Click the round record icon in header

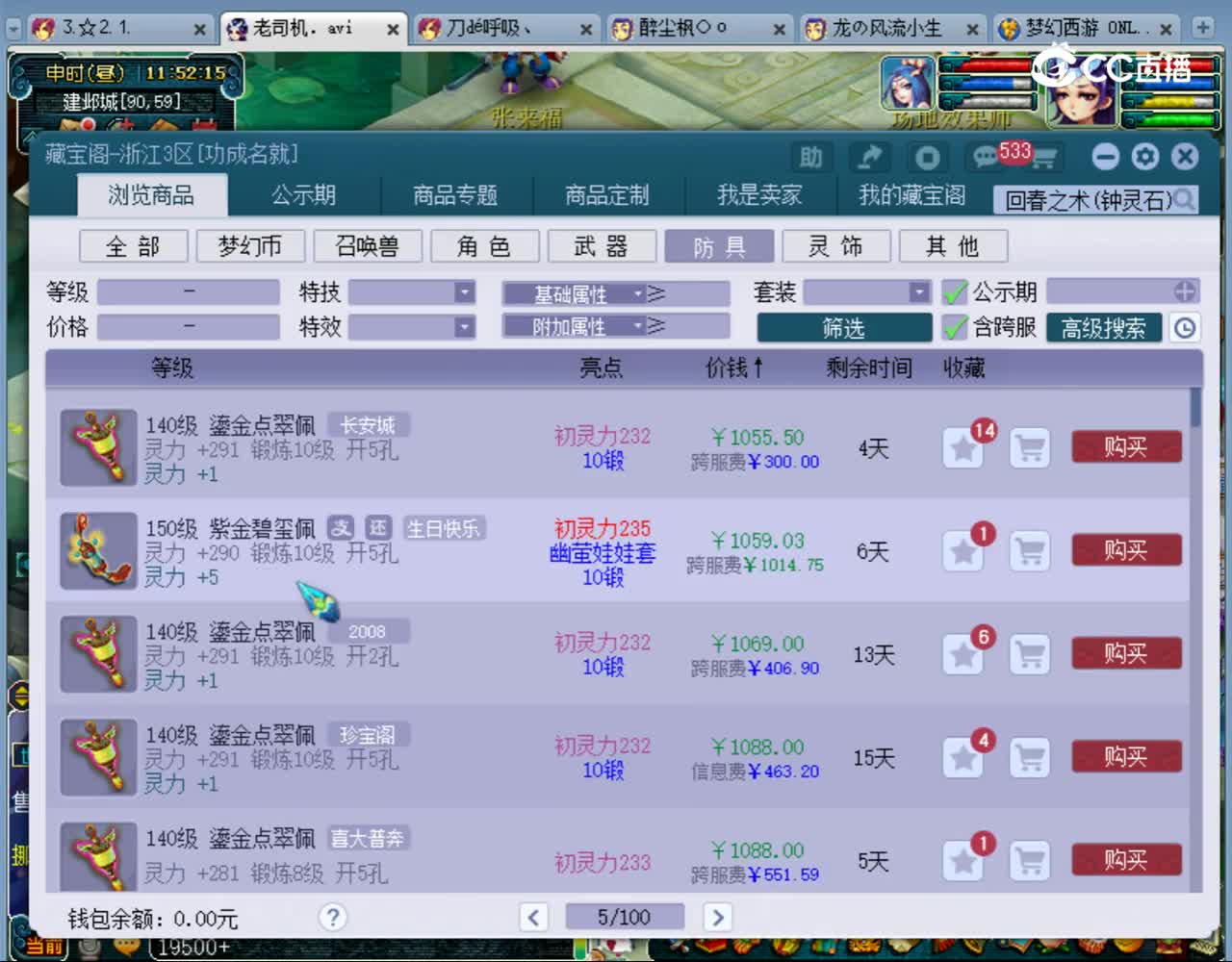(x=927, y=157)
